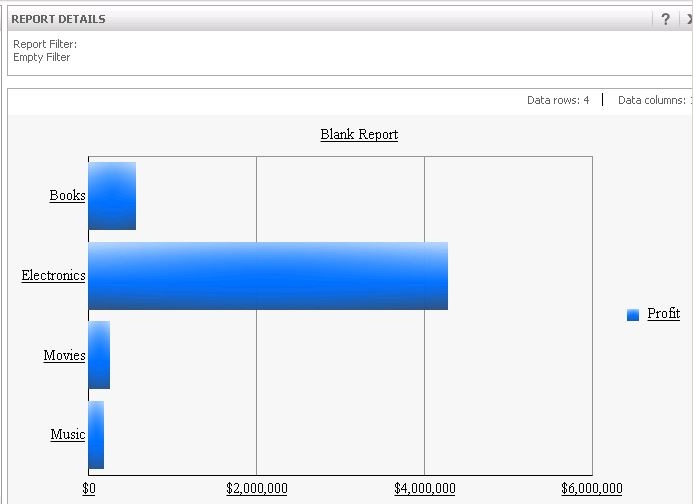Click the Empty Filter text

coord(42,57)
